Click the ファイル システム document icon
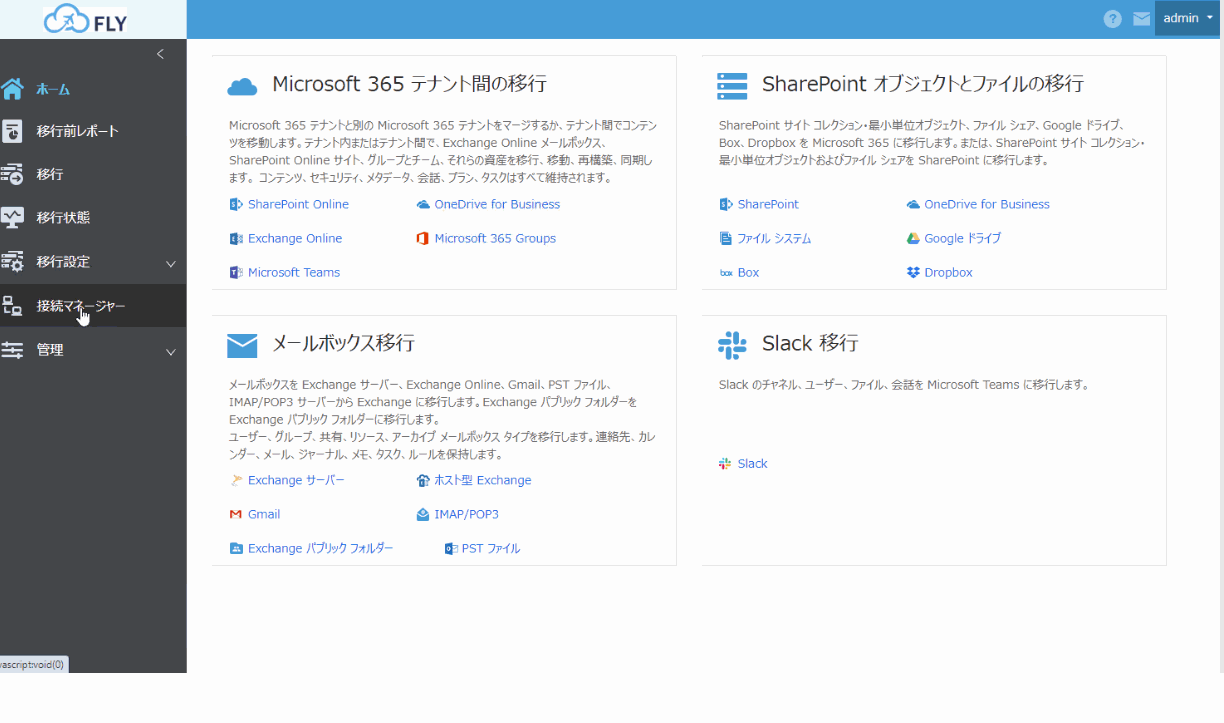This screenshot has height=723, width=1224. point(726,238)
